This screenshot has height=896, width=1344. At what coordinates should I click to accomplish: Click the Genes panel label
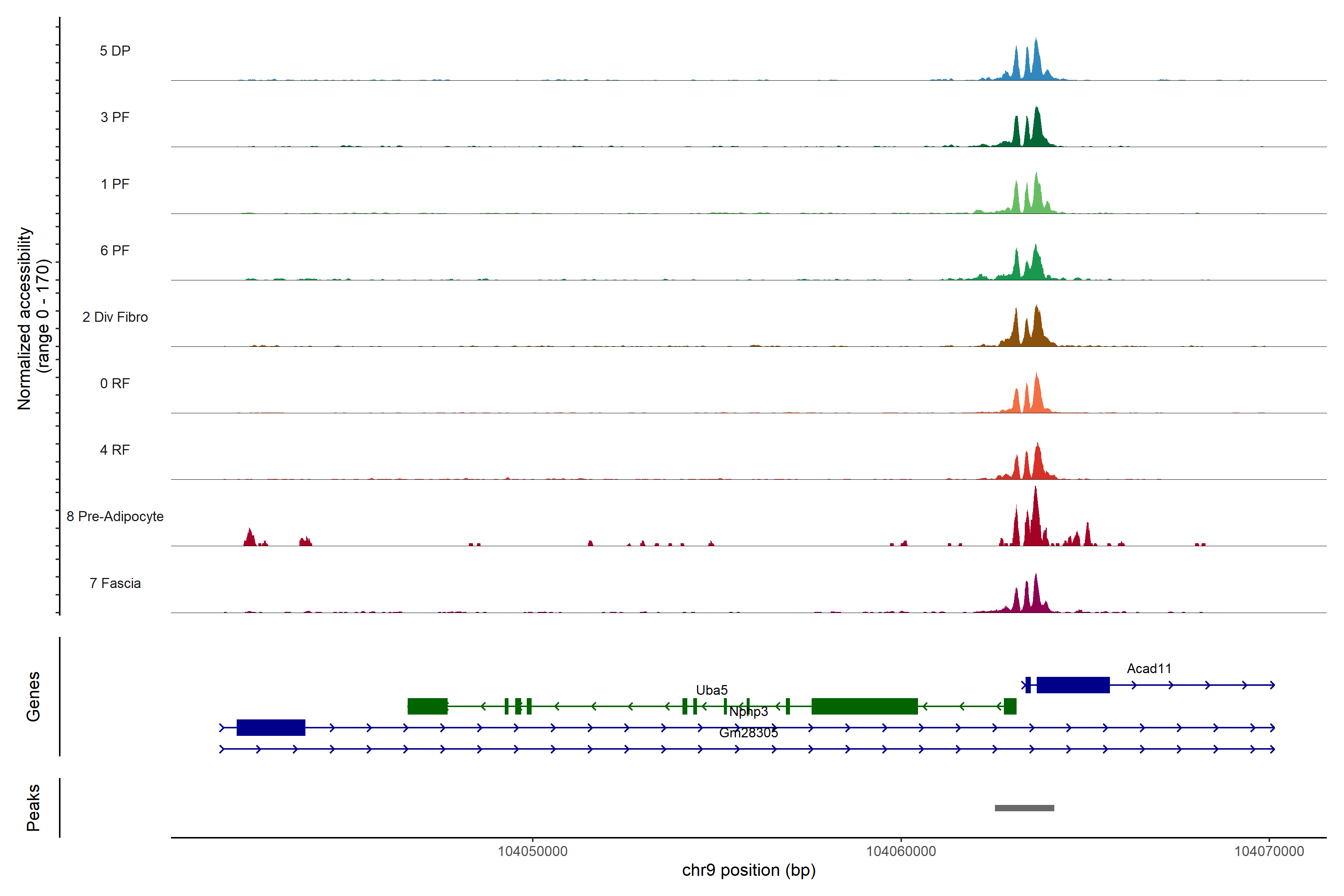(x=33, y=697)
